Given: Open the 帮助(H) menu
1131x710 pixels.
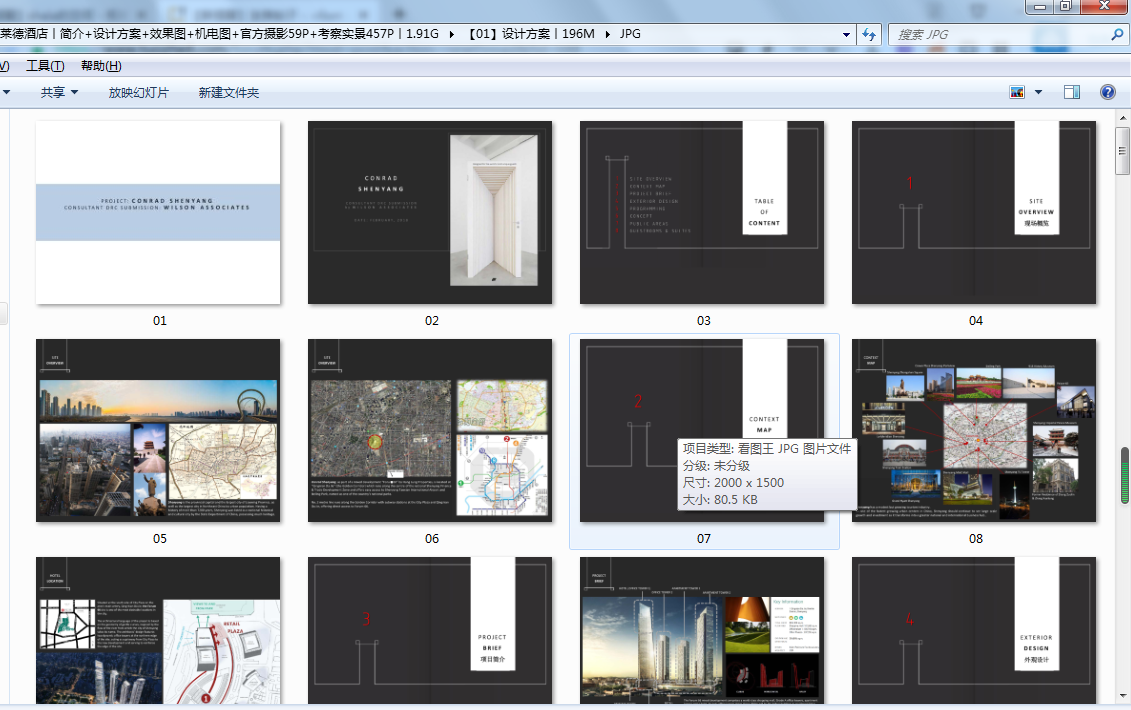Looking at the screenshot, I should pyautogui.click(x=101, y=66).
